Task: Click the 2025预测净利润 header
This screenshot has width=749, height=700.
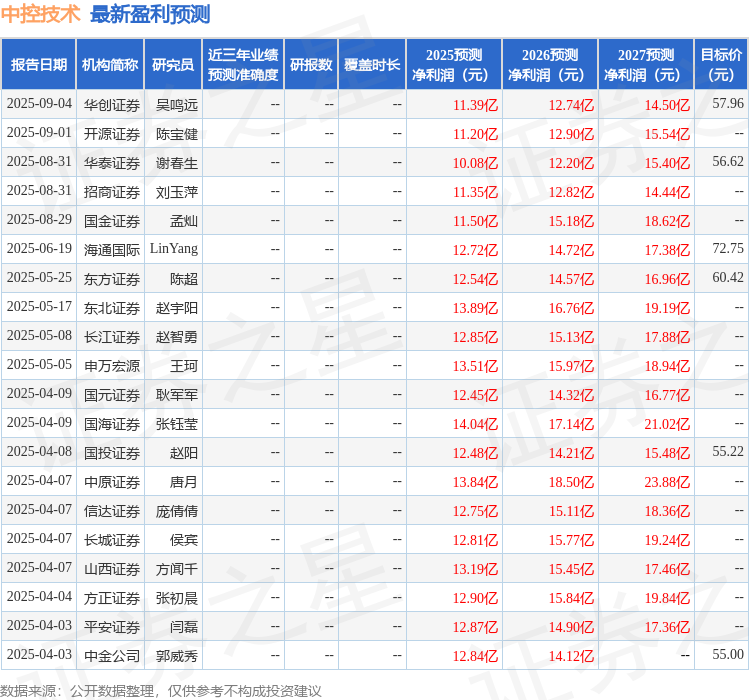Action: [x=454, y=65]
